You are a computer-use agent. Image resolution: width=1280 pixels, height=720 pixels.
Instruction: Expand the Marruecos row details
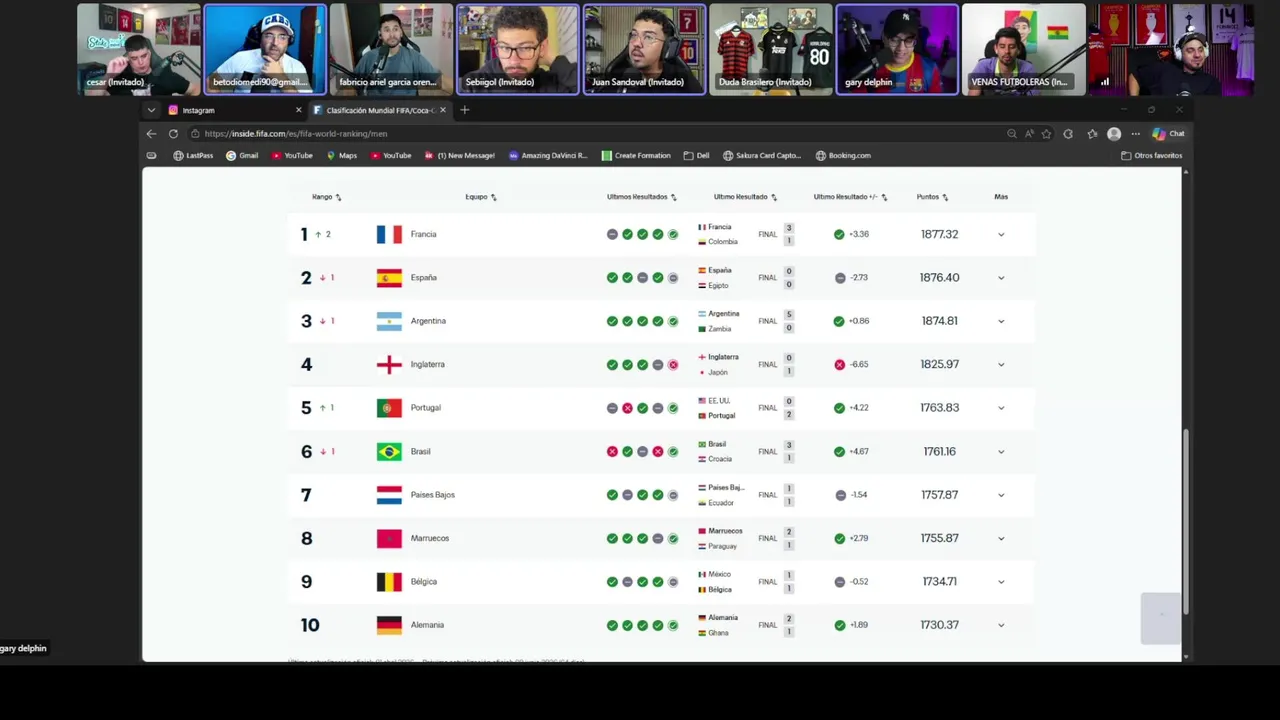coord(1001,538)
